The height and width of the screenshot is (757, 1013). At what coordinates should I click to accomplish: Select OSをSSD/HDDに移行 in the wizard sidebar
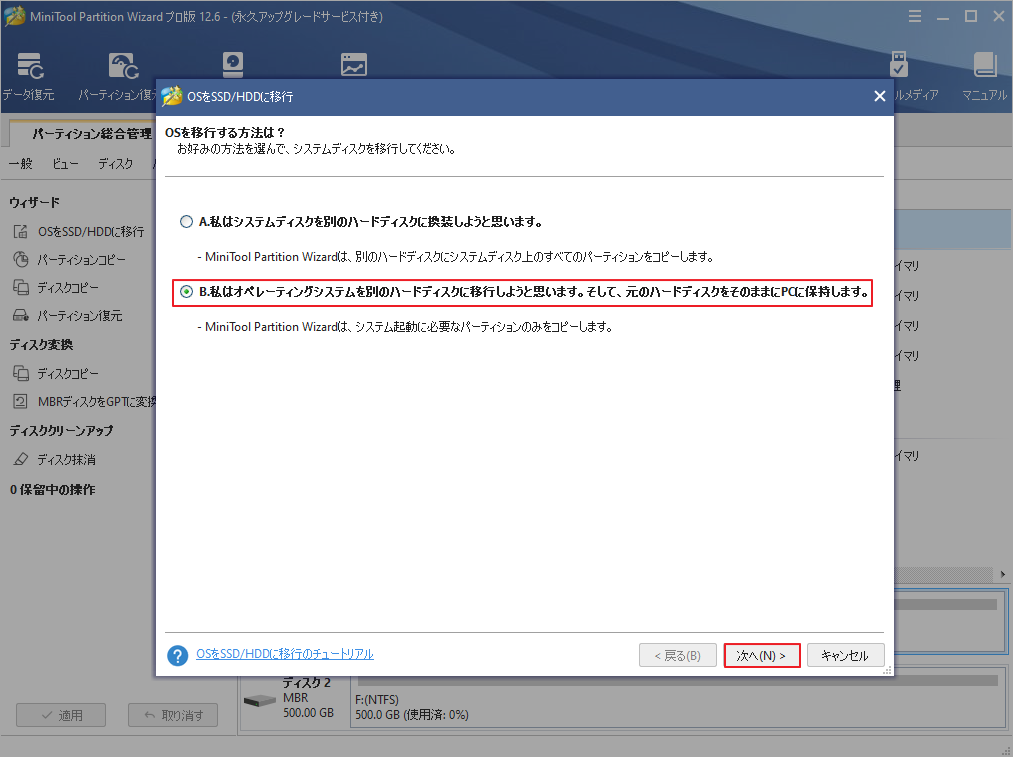tap(90, 230)
